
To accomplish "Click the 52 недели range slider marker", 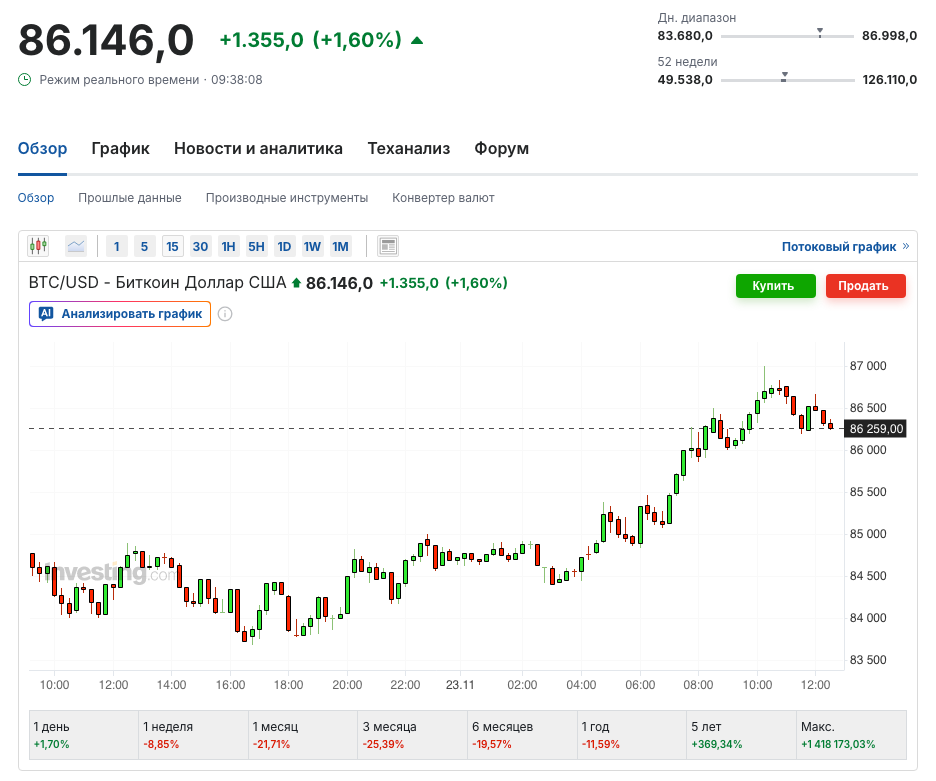I will 785,76.
